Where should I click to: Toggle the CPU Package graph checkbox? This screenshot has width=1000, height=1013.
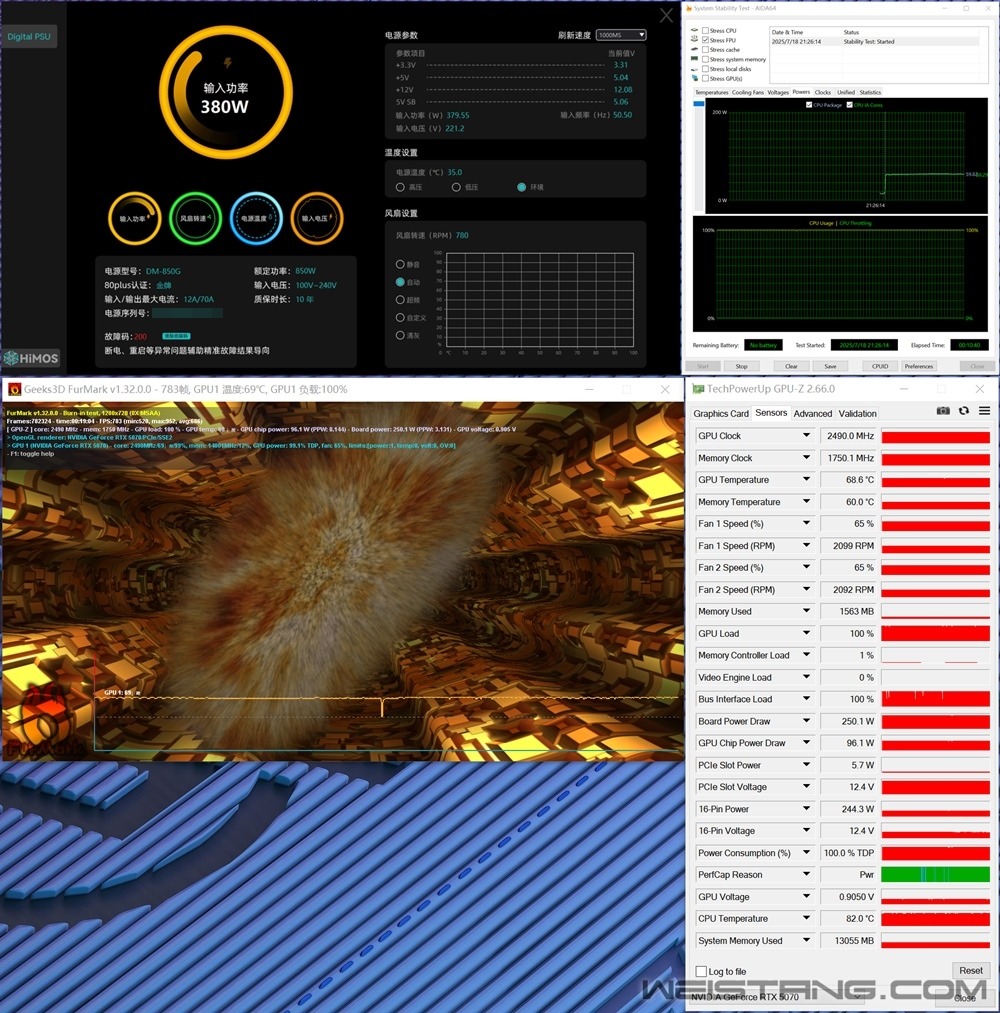(x=809, y=105)
